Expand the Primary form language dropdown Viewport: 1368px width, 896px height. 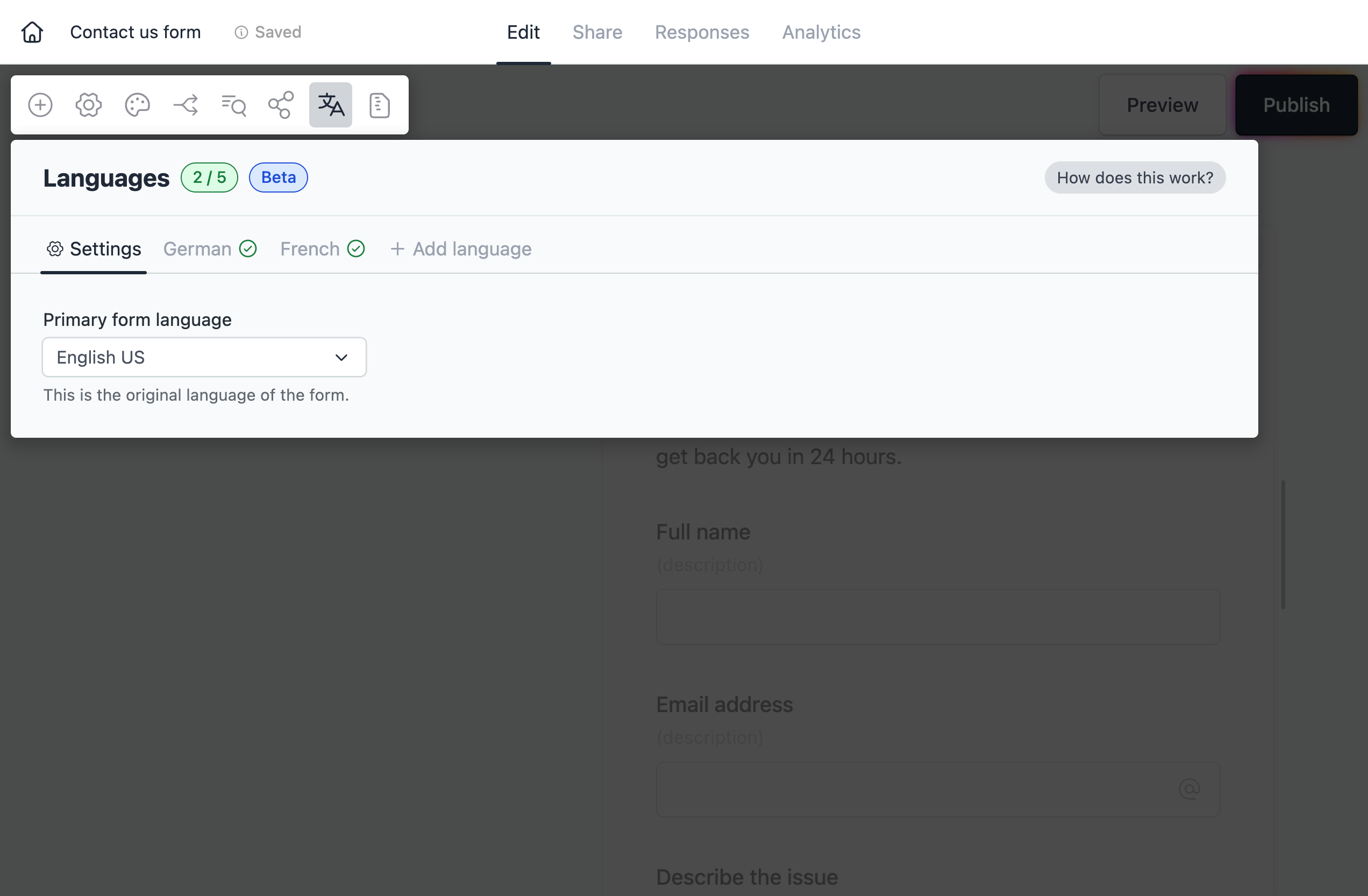point(205,357)
